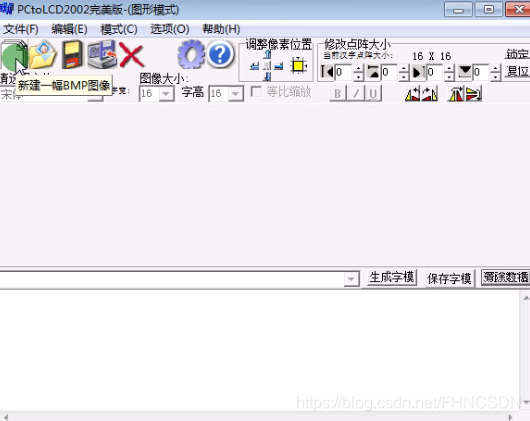This screenshot has width=530, height=421.
Task: Decrease the right-edge spinner value
Action: [449, 76]
